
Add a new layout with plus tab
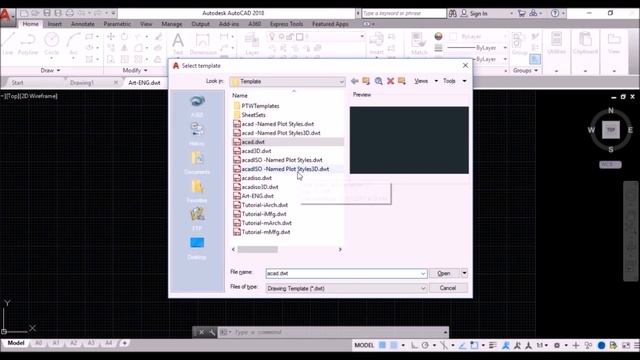pyautogui.click(x=124, y=343)
